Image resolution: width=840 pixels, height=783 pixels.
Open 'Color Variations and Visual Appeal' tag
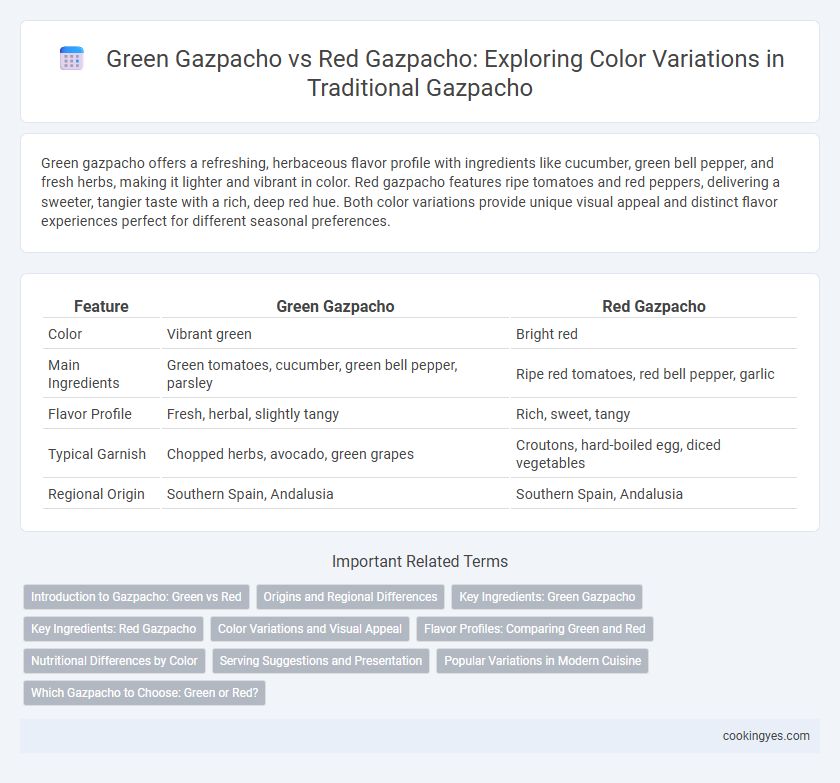(310, 629)
